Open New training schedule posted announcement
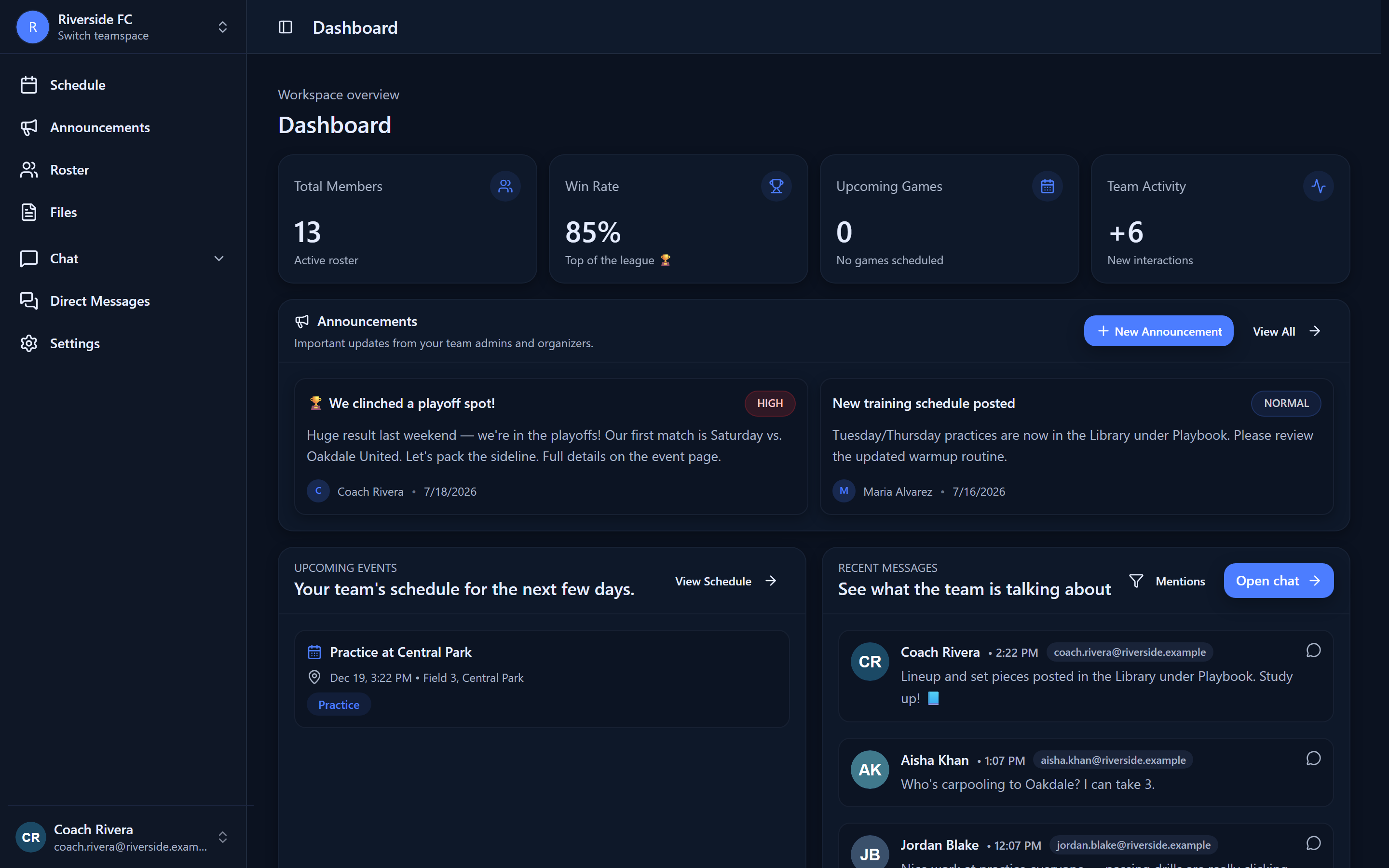The image size is (1389, 868). pos(924,404)
